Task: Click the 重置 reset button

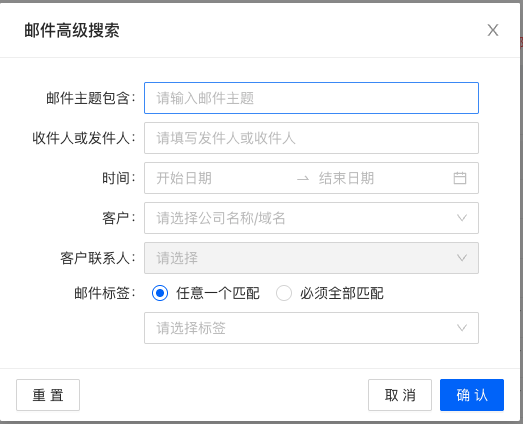Action: click(48, 395)
